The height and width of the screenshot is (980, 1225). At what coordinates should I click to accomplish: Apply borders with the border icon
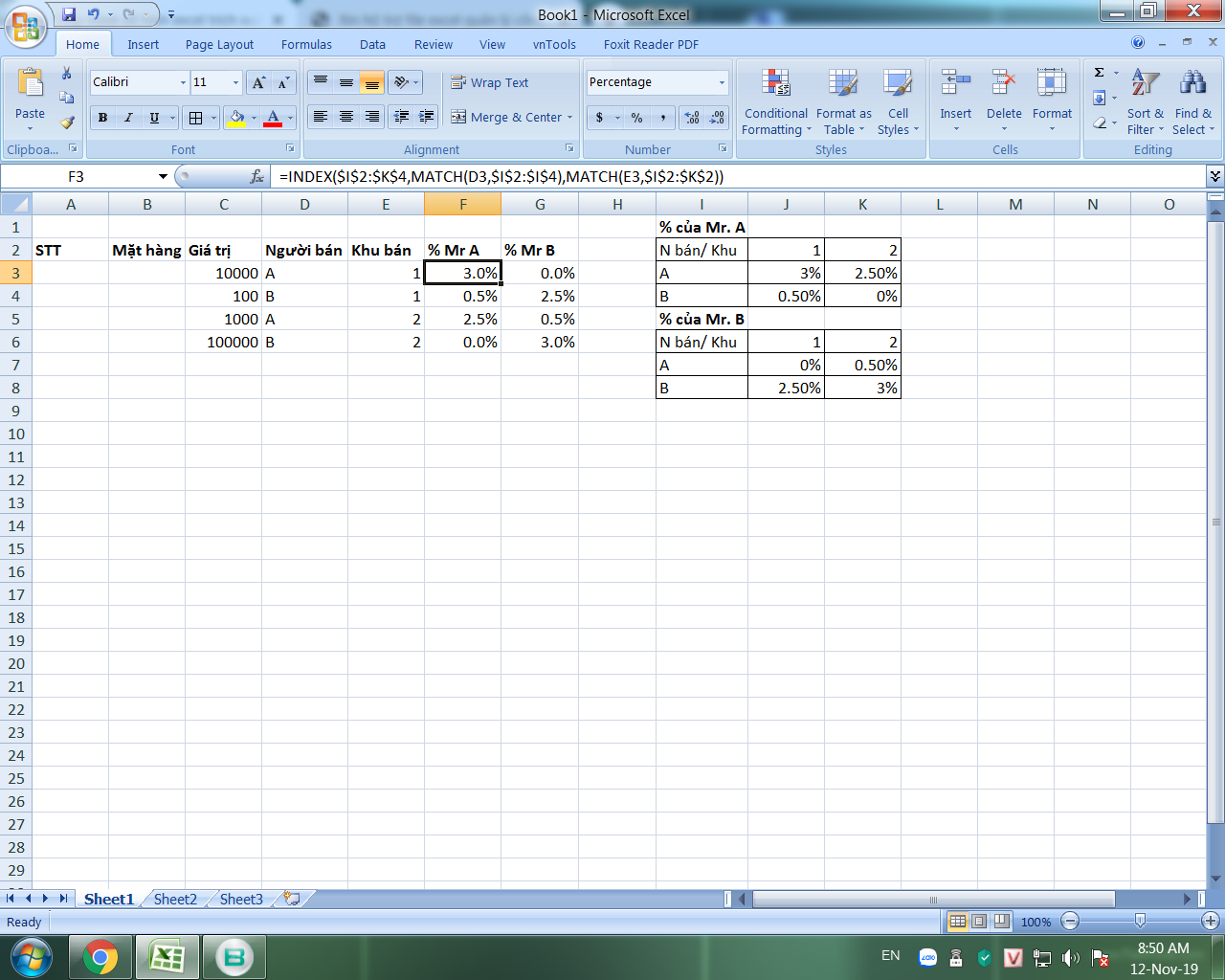tap(195, 118)
